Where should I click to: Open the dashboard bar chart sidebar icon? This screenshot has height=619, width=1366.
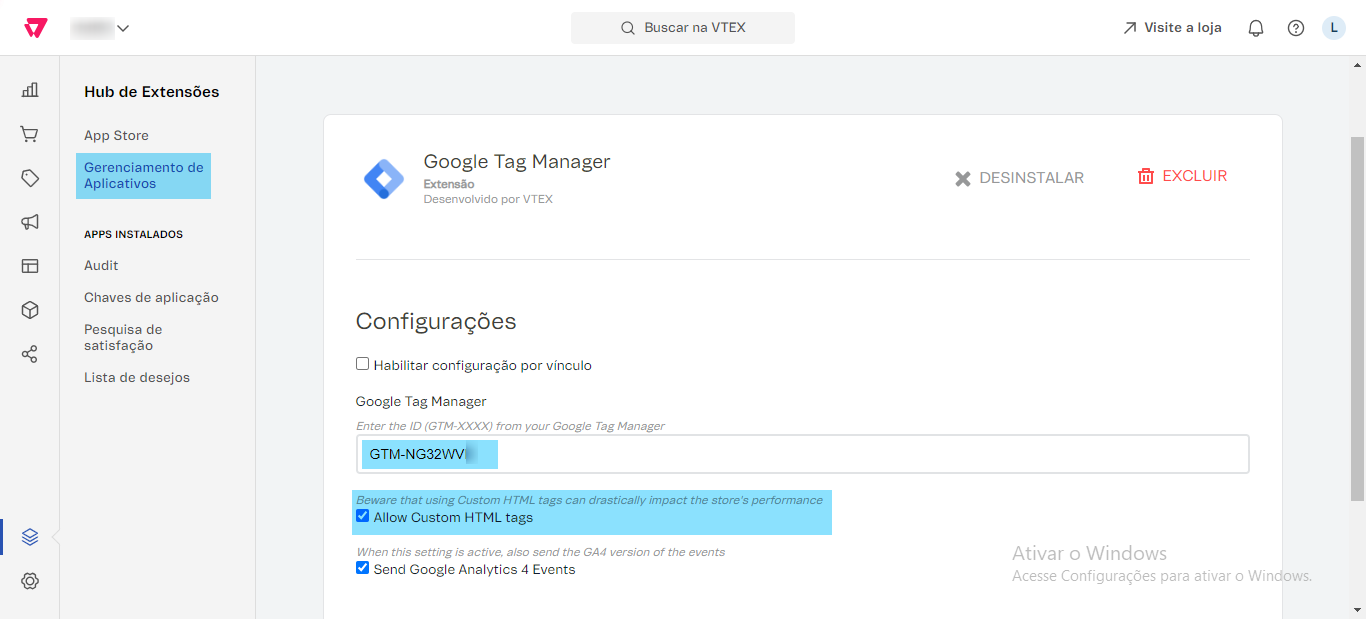(30, 90)
